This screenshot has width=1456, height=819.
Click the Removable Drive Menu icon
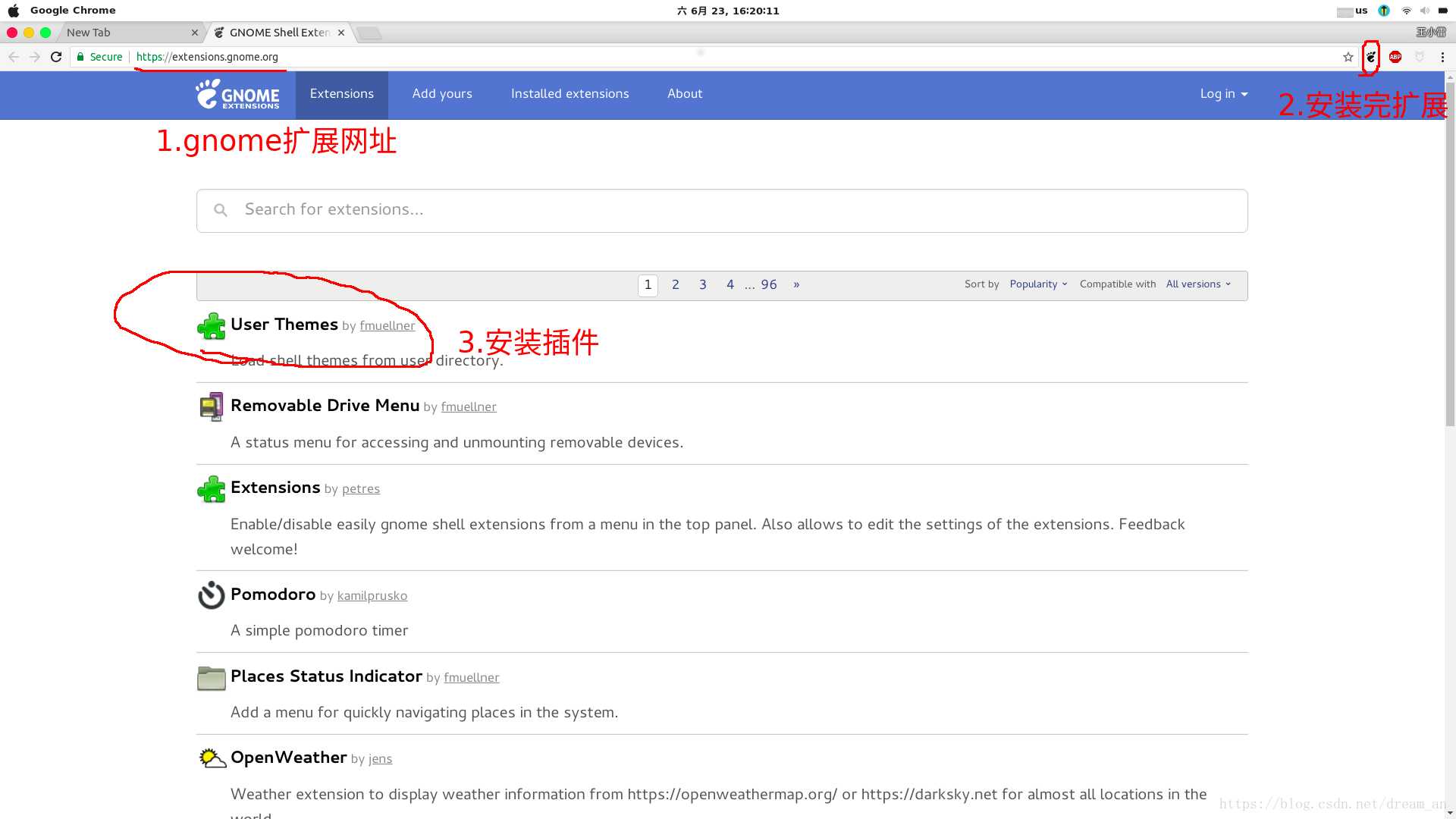click(x=212, y=406)
